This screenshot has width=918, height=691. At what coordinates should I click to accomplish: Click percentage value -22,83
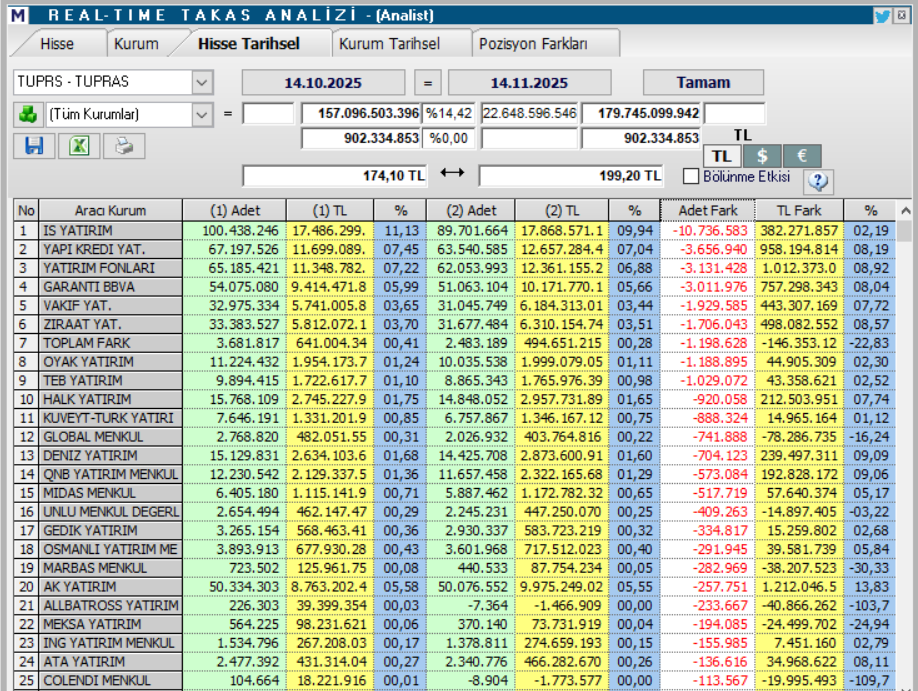pyautogui.click(x=869, y=343)
